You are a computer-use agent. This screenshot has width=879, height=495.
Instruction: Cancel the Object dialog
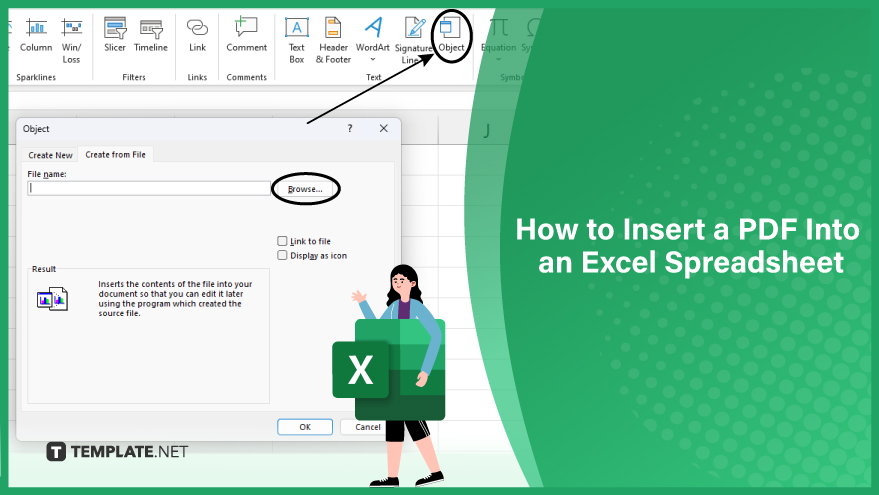tap(368, 427)
